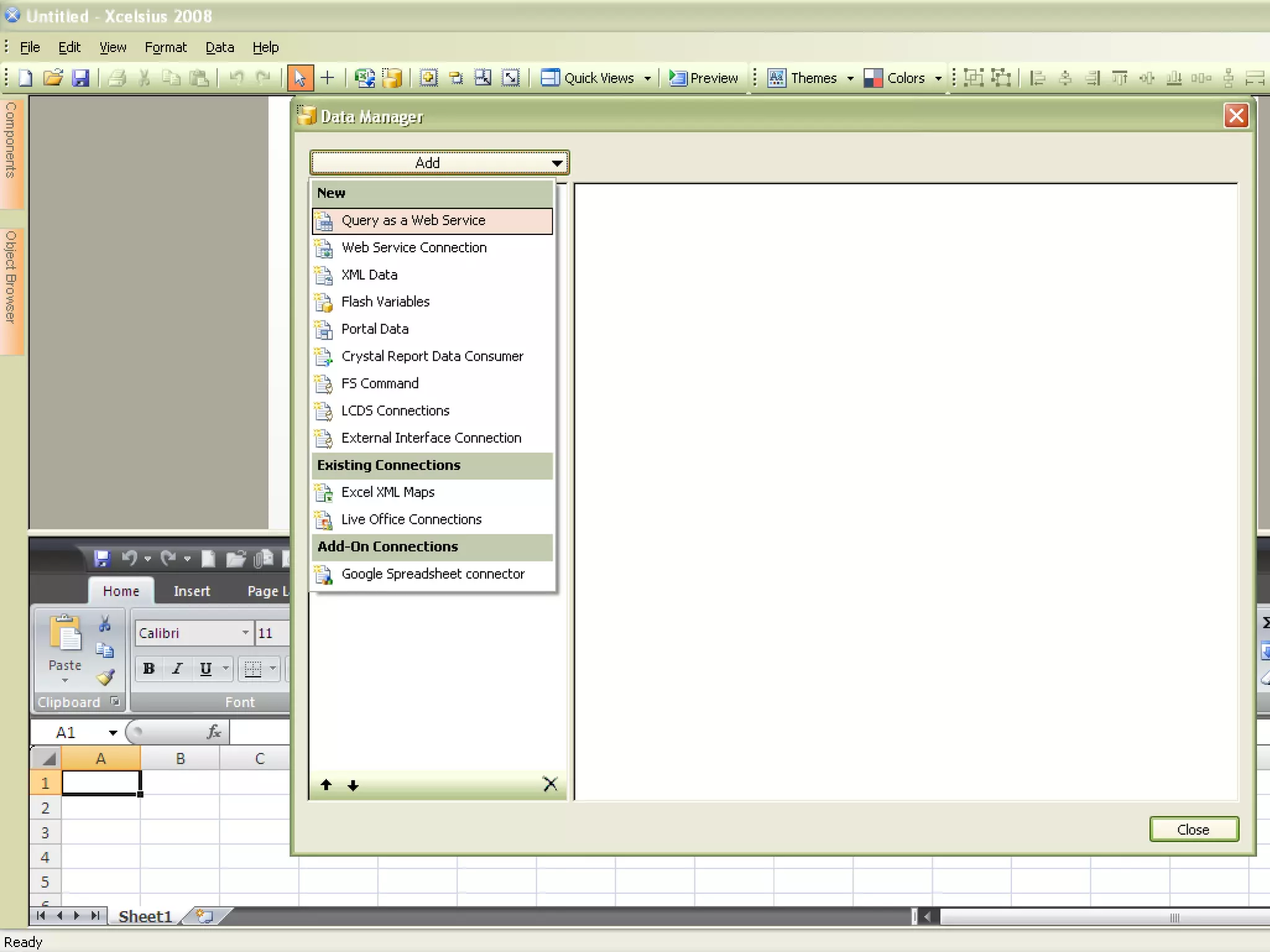Select Excel XML Maps
The image size is (1270, 952).
click(432, 492)
